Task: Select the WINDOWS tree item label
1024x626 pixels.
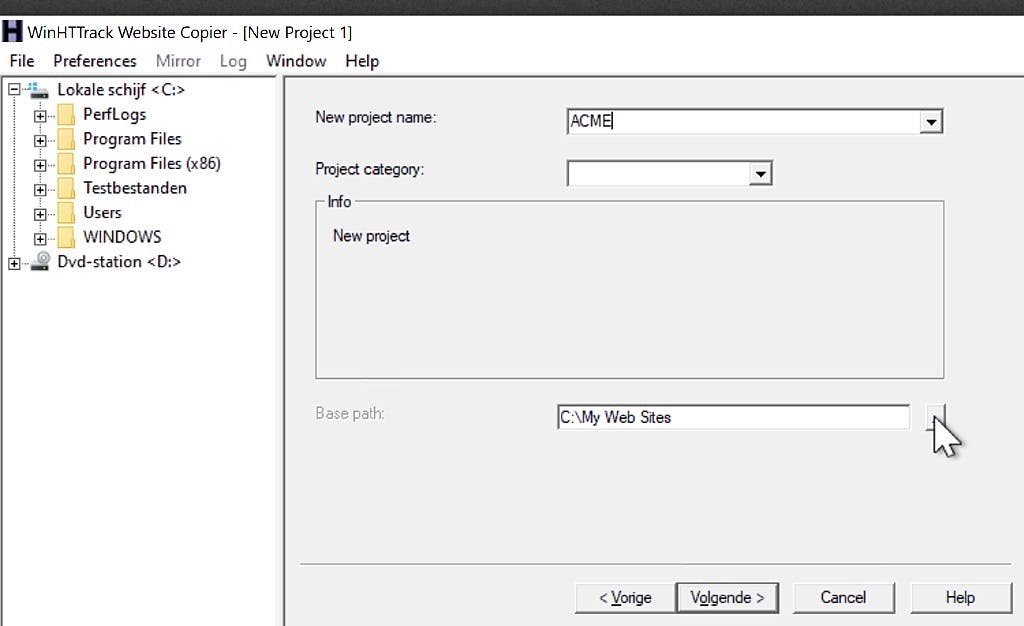Action: pos(122,237)
